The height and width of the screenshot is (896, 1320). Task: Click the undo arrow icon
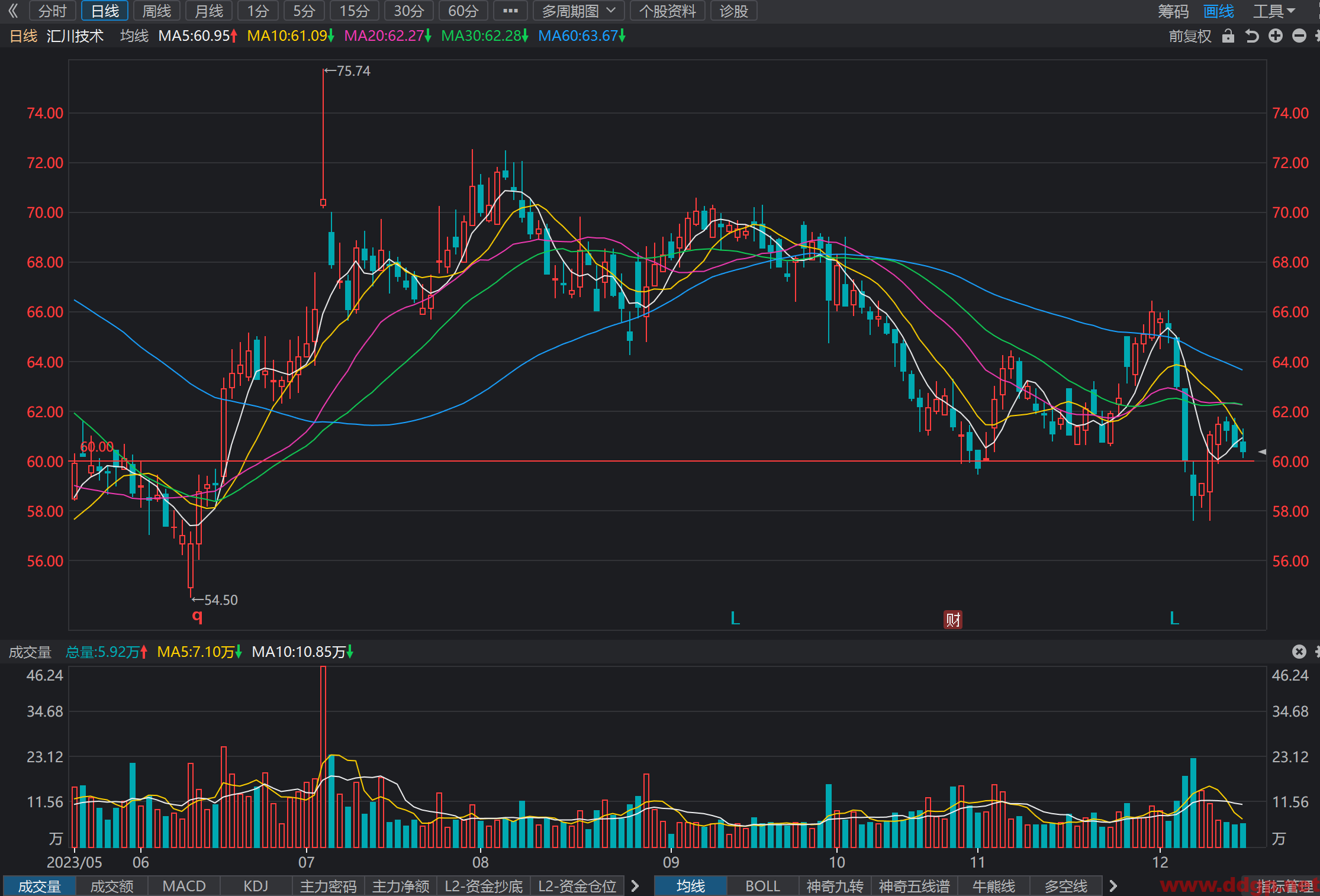tap(1252, 36)
